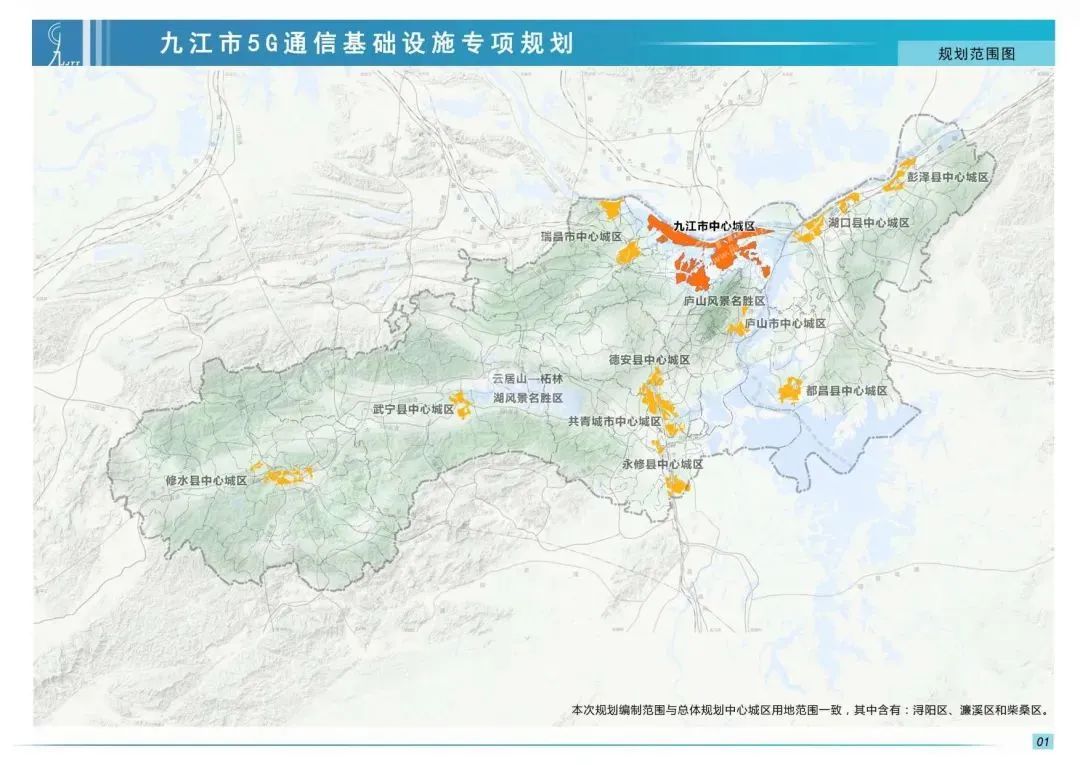The height and width of the screenshot is (765, 1080).
Task: Click the 彭泽县中心城区 label
Action: 948,177
